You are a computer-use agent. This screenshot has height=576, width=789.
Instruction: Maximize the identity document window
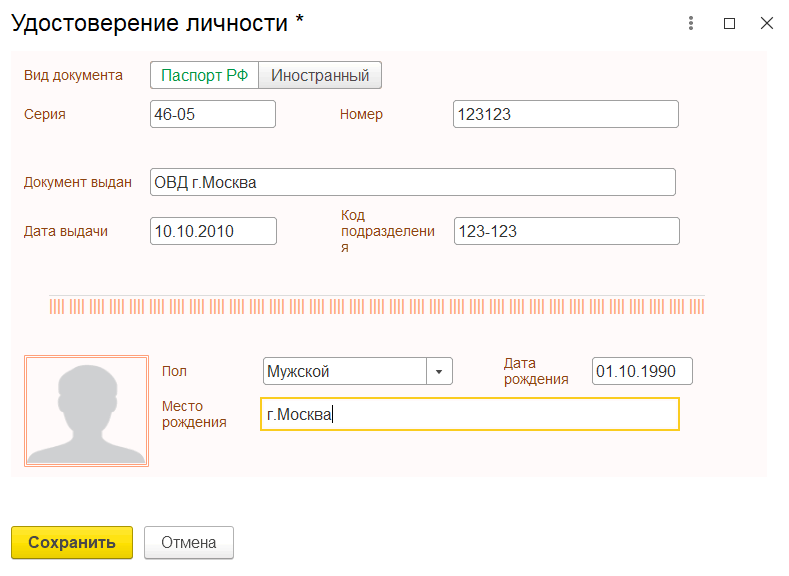pyautogui.click(x=729, y=24)
